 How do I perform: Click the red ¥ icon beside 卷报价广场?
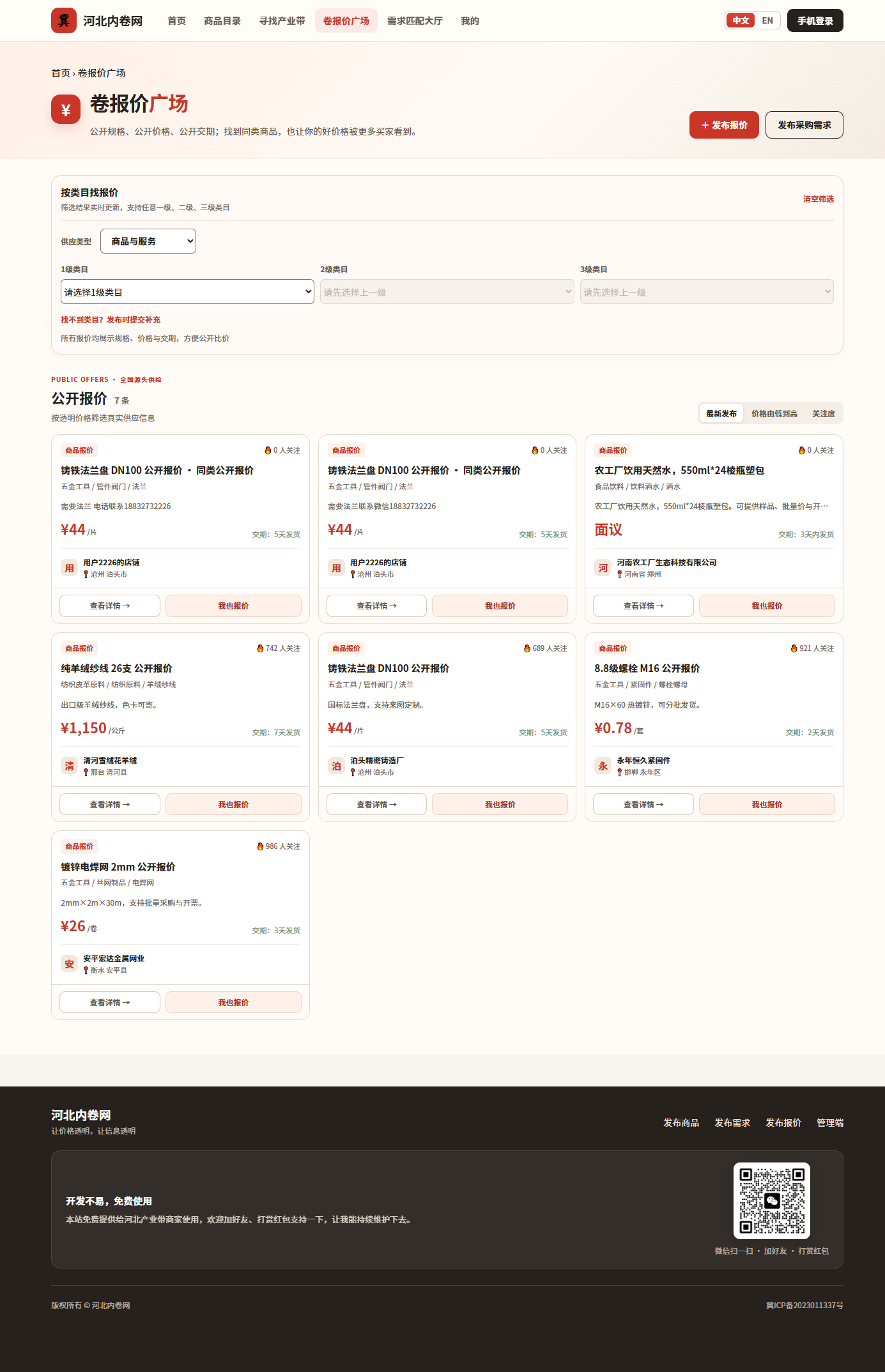[66, 110]
